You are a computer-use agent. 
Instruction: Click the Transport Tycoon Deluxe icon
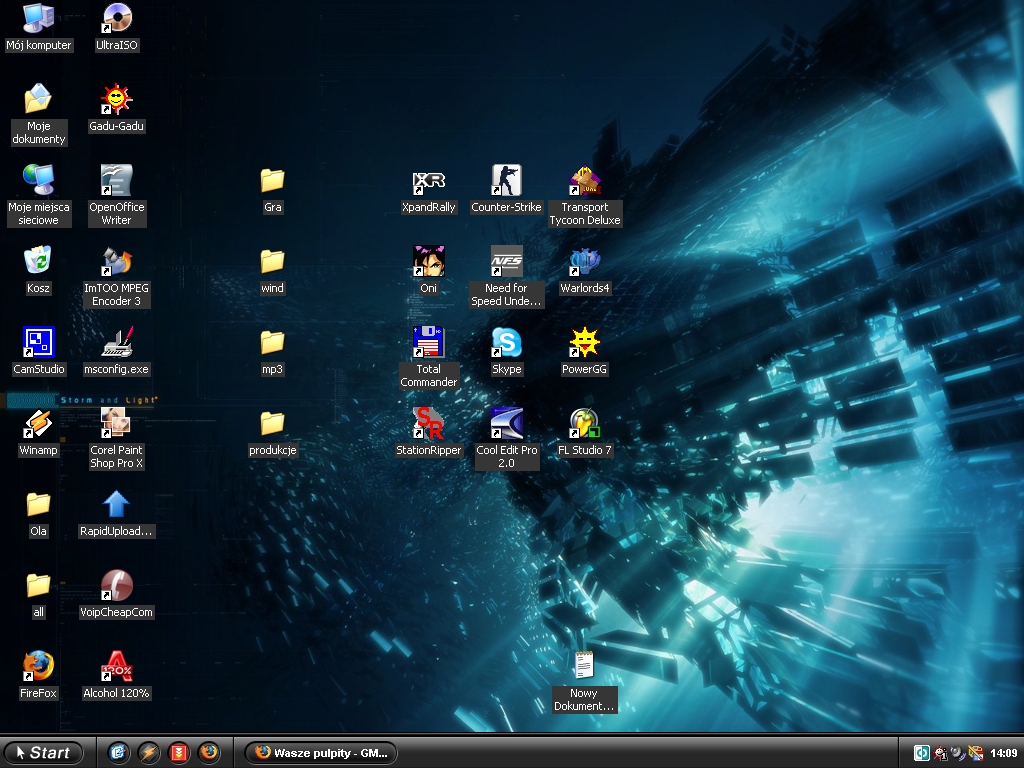coord(584,182)
